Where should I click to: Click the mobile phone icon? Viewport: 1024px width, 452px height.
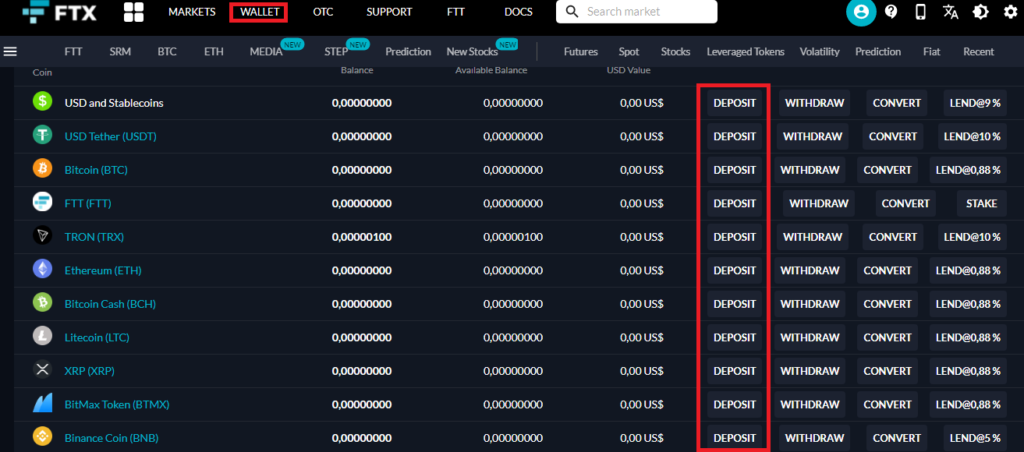pyautogui.click(x=921, y=12)
